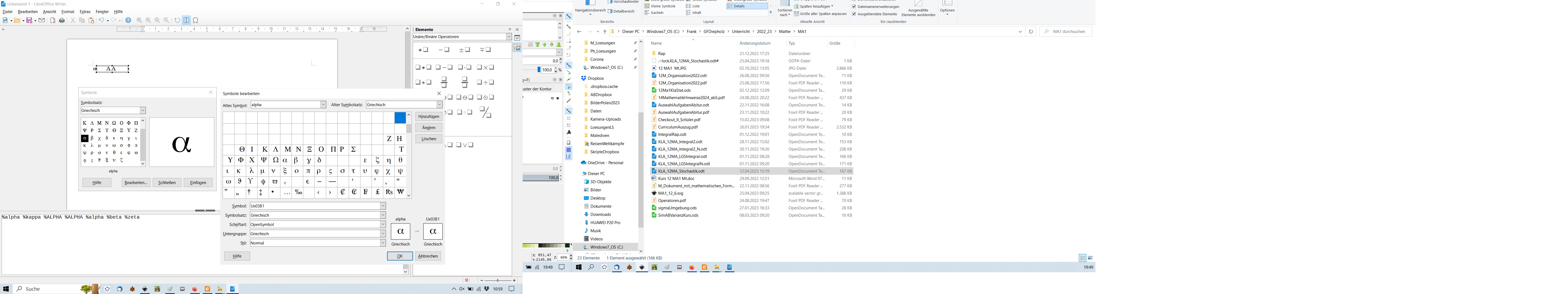Screen dimensions: 1568x294
Task: Open the Datei menu
Action: click(7, 11)
